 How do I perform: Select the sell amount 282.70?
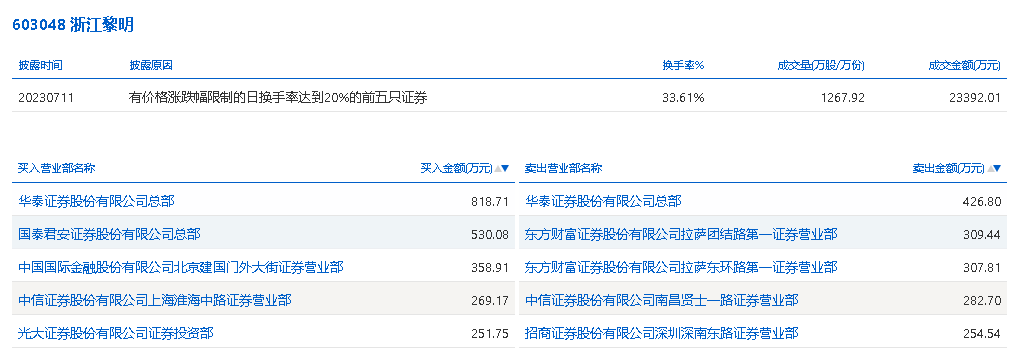click(982, 301)
